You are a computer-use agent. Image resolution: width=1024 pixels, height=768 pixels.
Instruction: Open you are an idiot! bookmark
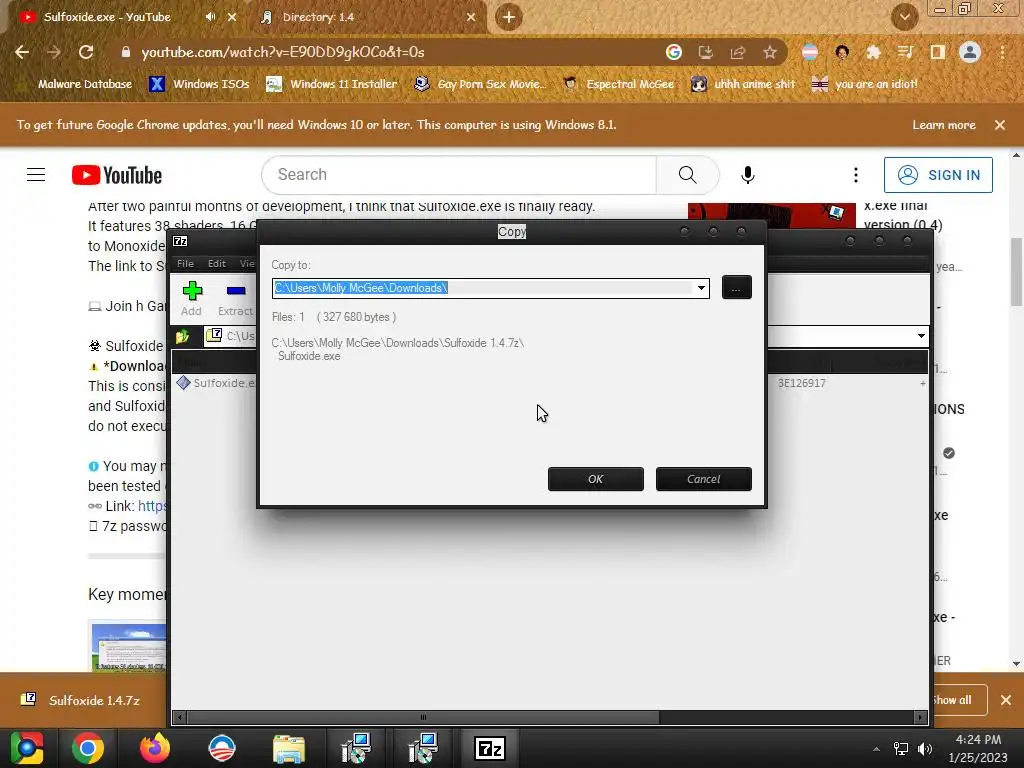[x=864, y=84]
